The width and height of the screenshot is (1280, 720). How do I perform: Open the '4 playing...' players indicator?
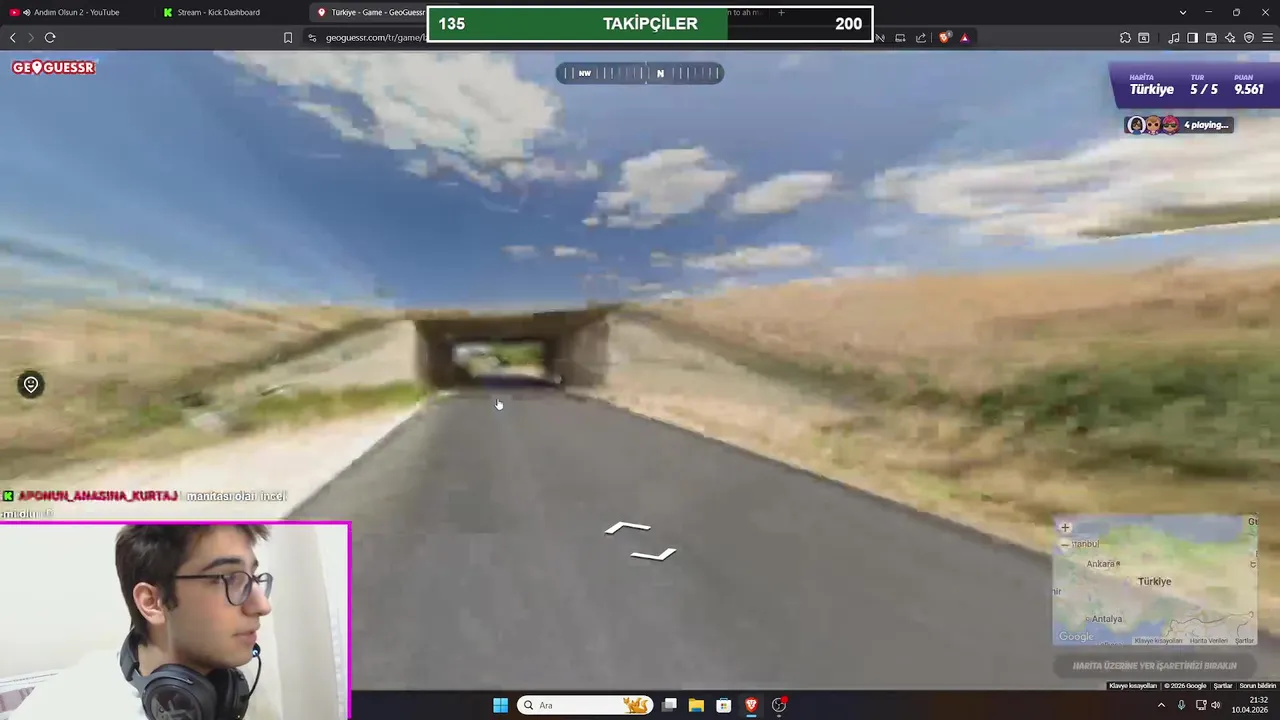pyautogui.click(x=1178, y=125)
